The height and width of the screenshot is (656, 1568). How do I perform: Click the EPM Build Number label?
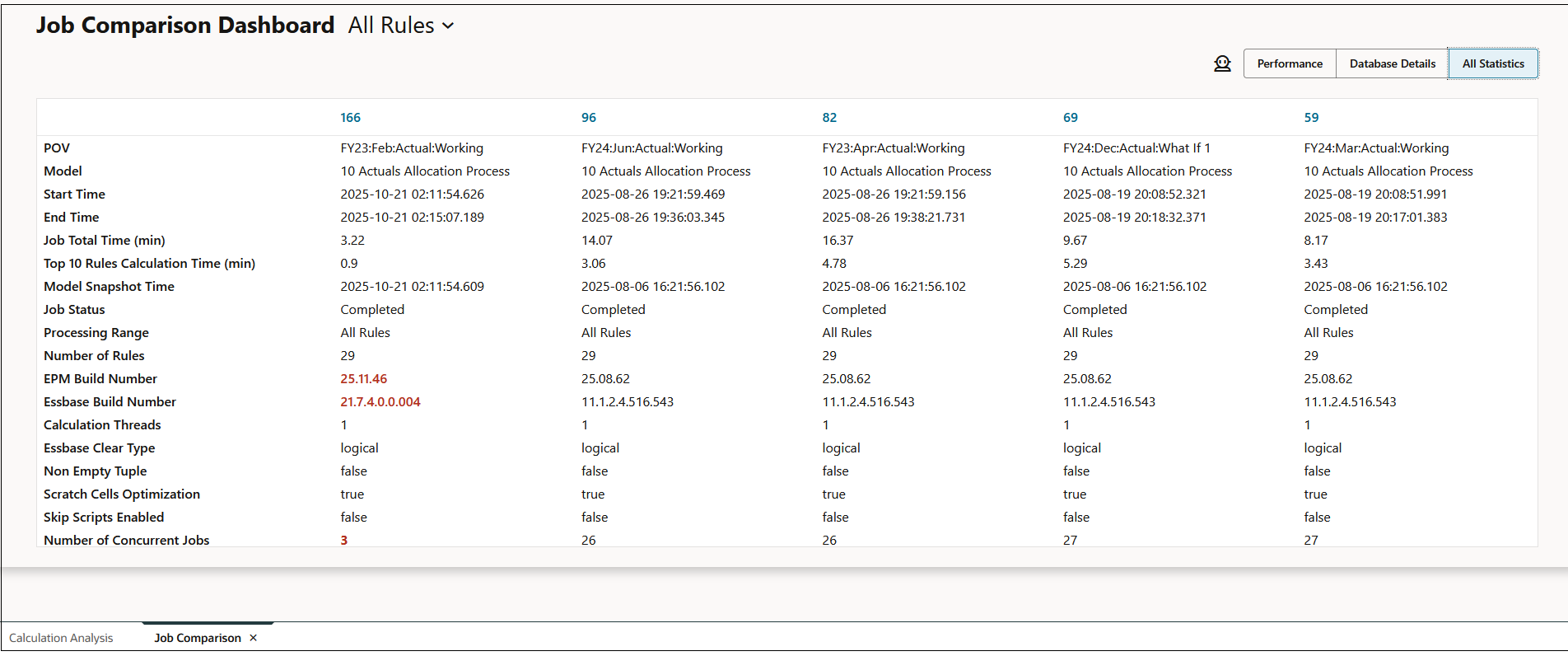(x=100, y=379)
